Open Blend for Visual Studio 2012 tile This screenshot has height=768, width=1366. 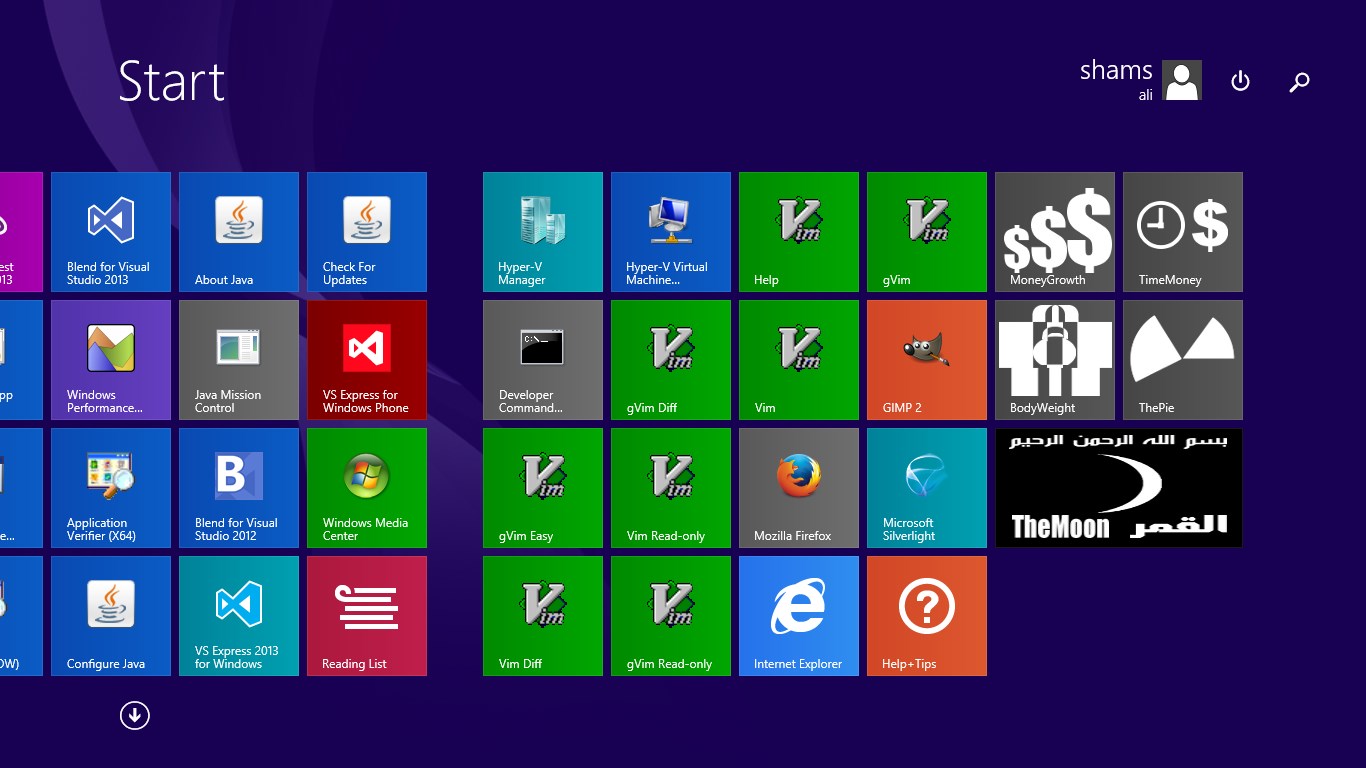239,488
